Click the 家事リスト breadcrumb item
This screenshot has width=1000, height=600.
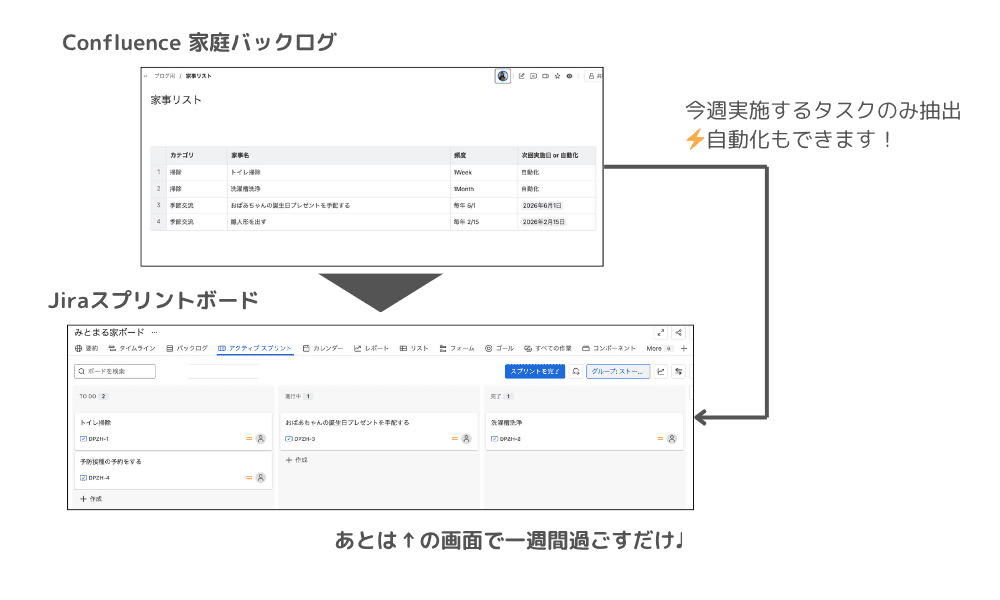pyautogui.click(x=198, y=76)
